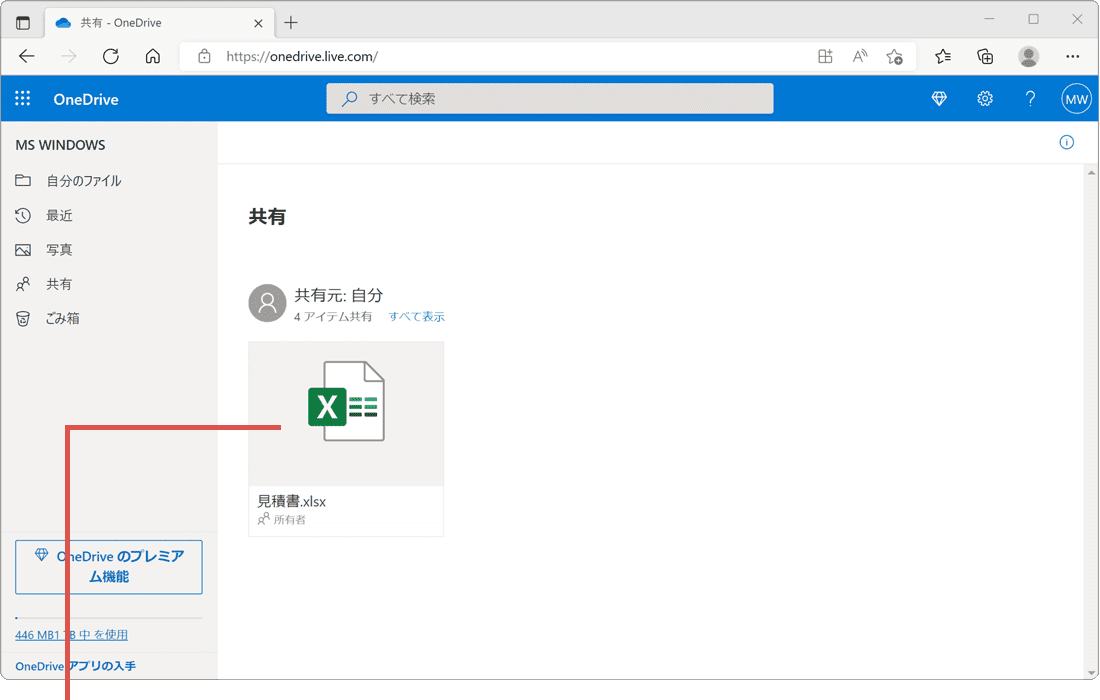
Task: Click the browser back arrow
Action: [x=27, y=56]
